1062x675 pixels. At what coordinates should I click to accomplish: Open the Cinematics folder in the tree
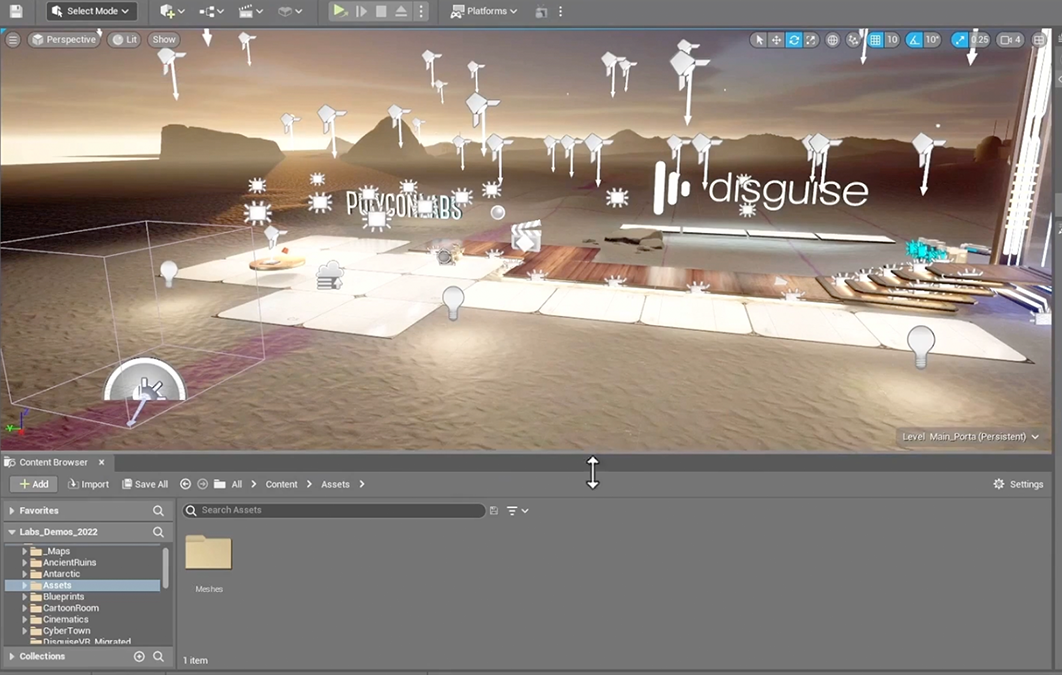[x=66, y=619]
